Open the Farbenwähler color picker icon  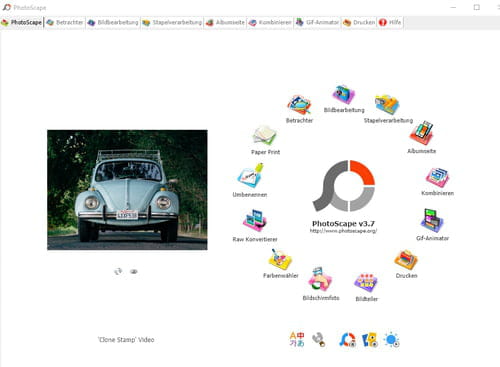pos(280,260)
